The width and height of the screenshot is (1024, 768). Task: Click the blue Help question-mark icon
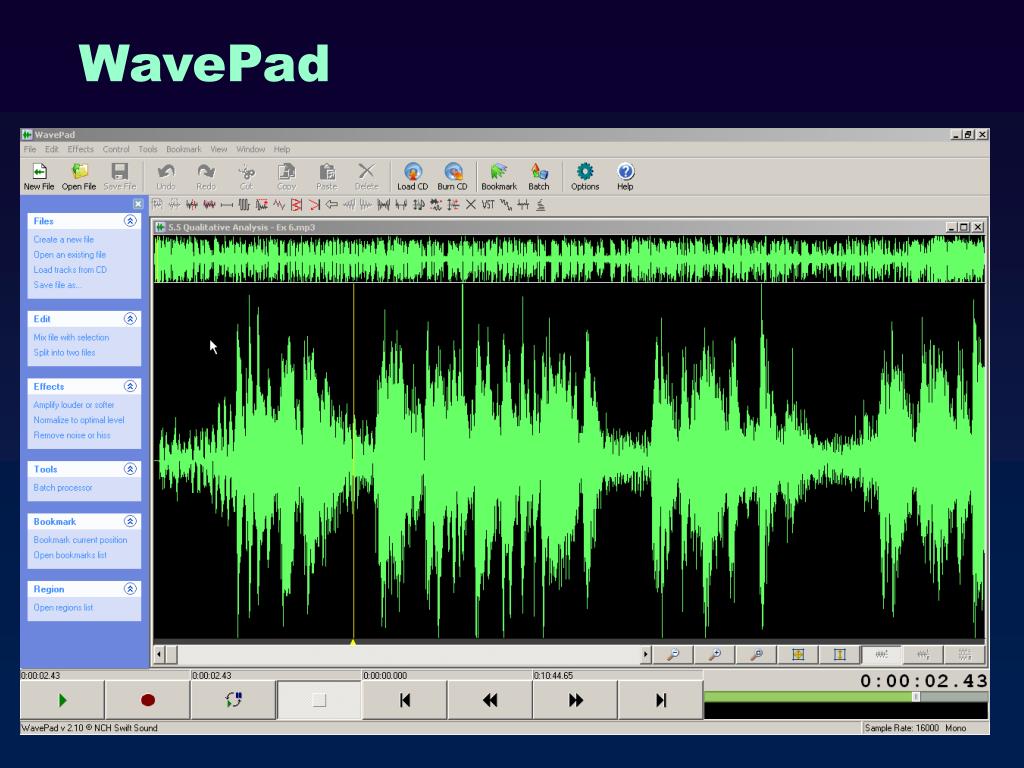(x=625, y=177)
